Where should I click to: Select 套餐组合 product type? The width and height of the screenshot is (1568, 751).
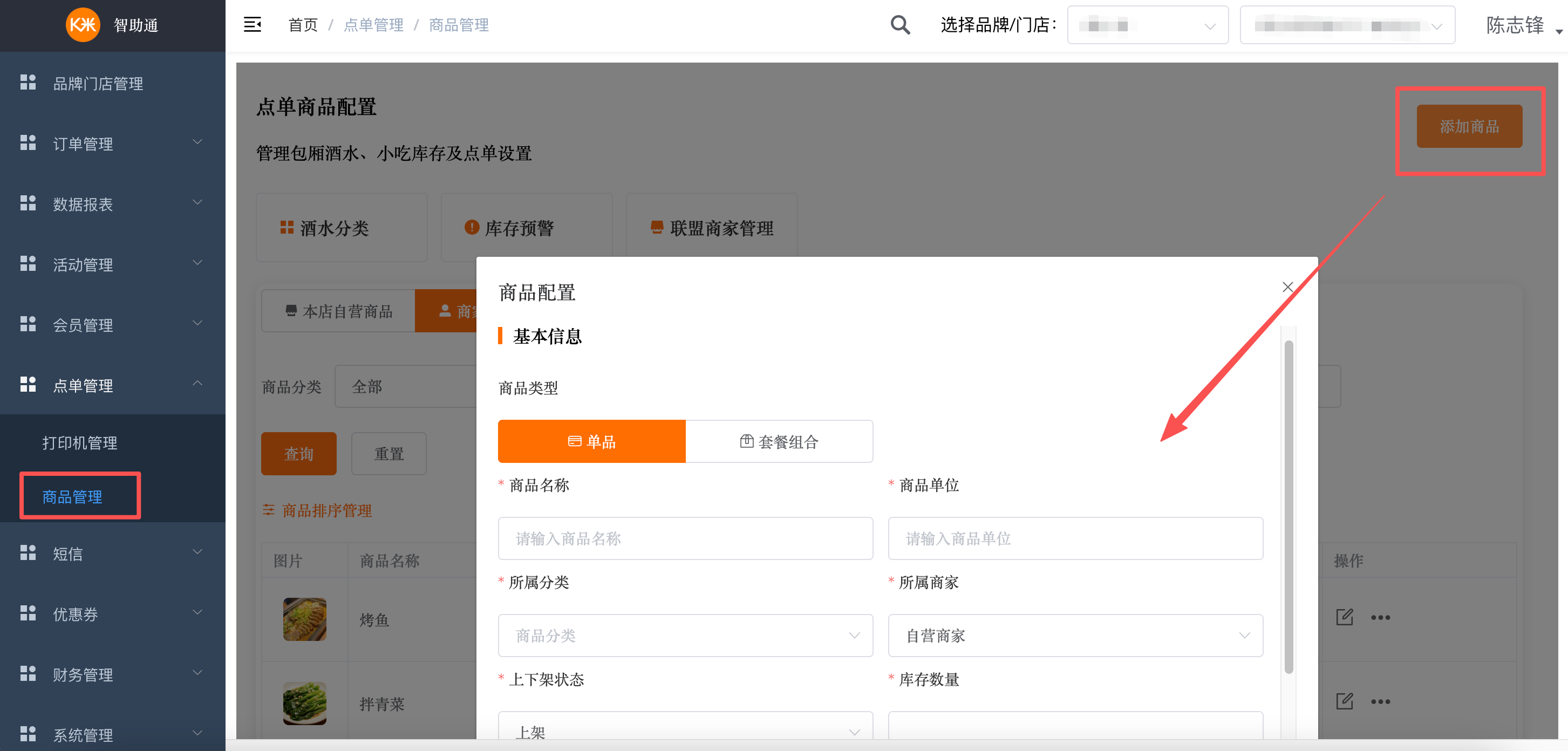coord(779,441)
